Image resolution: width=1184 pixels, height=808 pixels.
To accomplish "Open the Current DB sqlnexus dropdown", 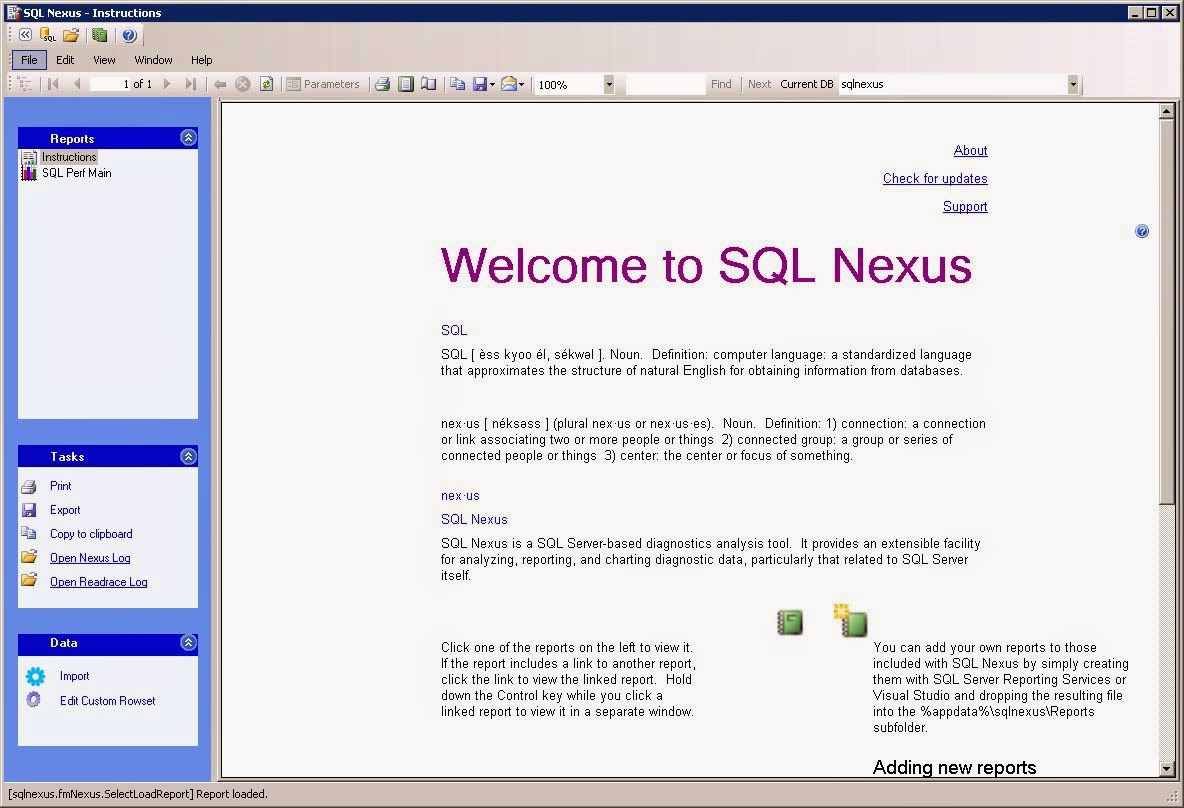I will [1072, 85].
